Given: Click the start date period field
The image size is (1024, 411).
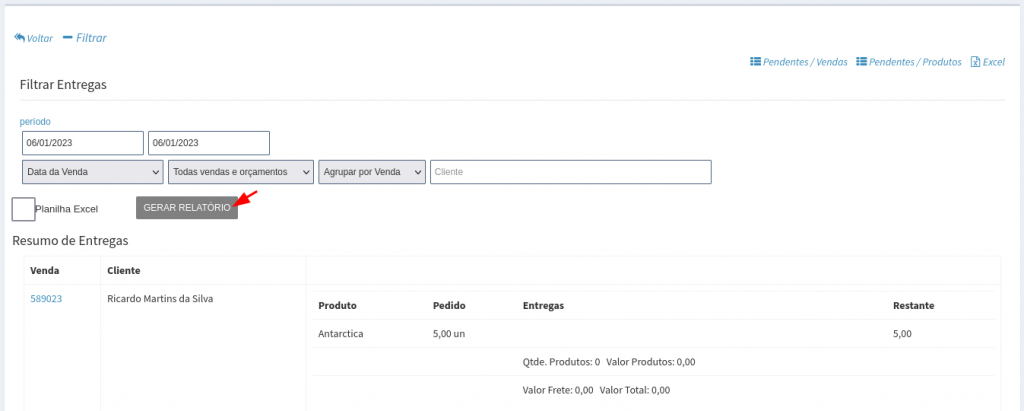Looking at the screenshot, I should (82, 143).
